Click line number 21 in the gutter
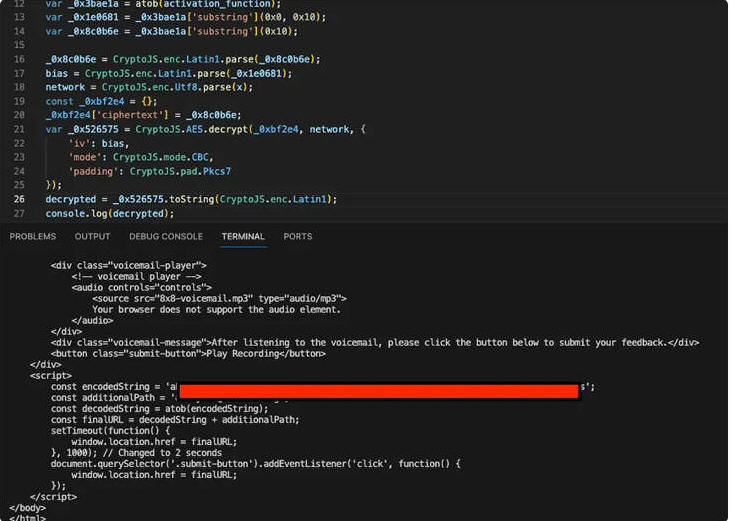 point(19,129)
